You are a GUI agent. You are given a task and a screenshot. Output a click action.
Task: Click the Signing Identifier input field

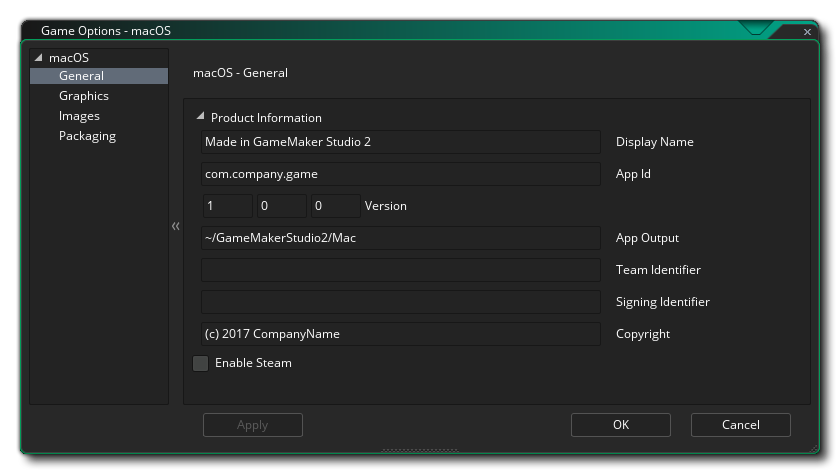(x=400, y=302)
